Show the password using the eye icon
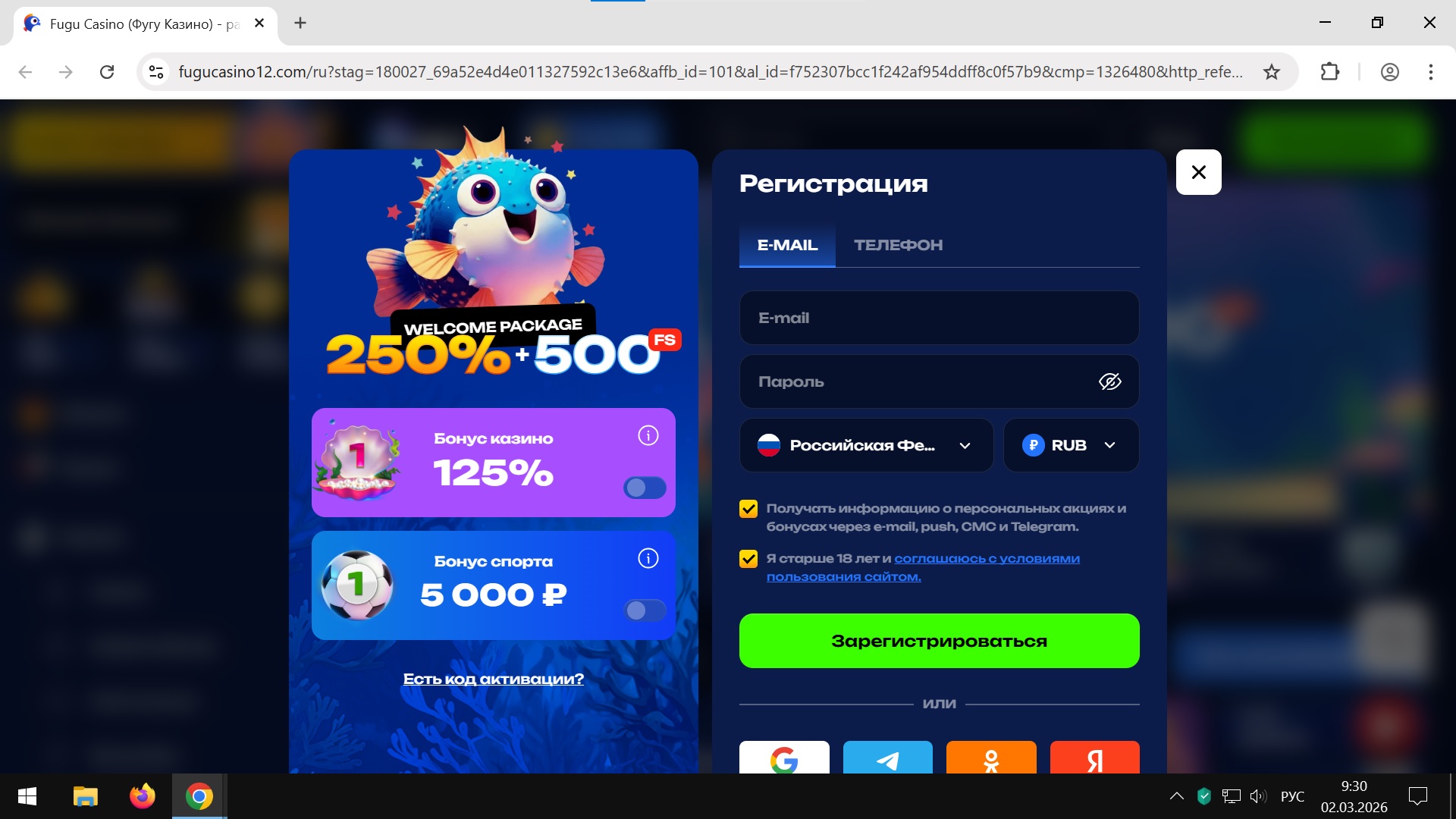The image size is (1456, 819). pos(1110,381)
